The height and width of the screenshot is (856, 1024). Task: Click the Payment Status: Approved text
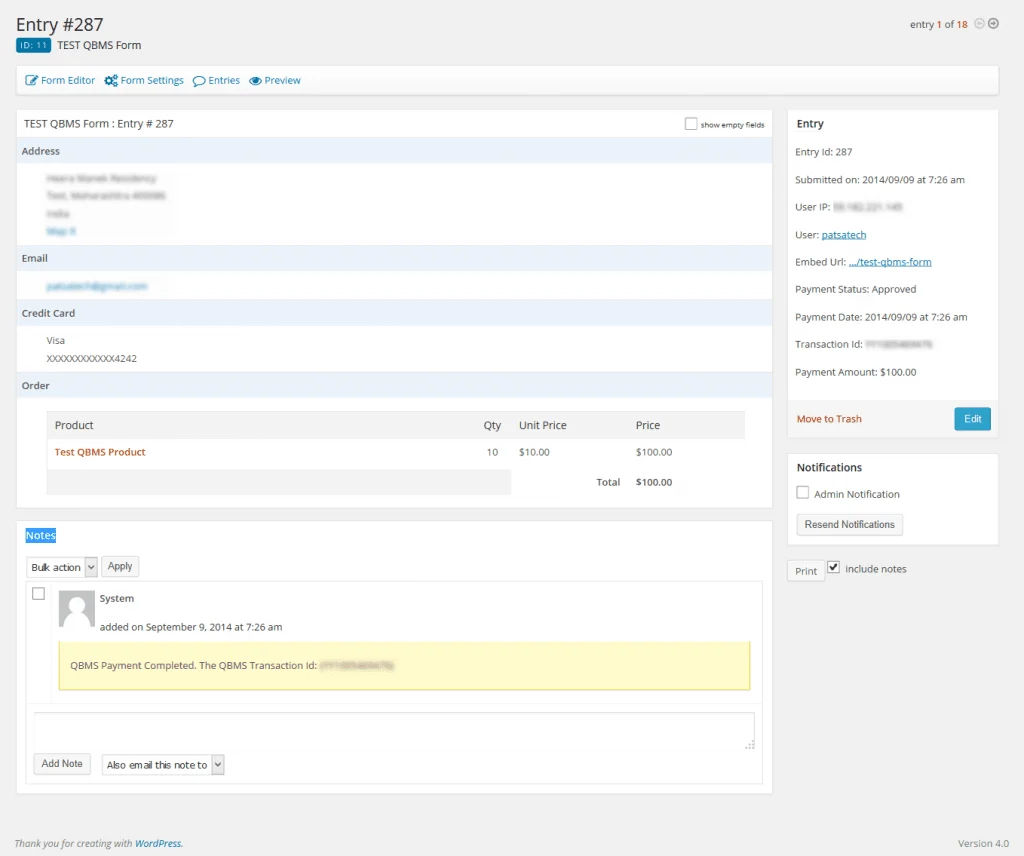point(856,289)
